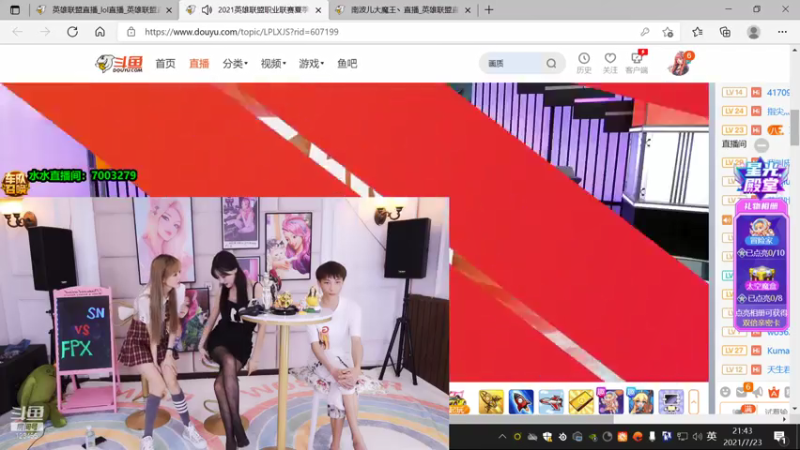
Task: Select the 太空魔盒 album item
Action: (761, 278)
